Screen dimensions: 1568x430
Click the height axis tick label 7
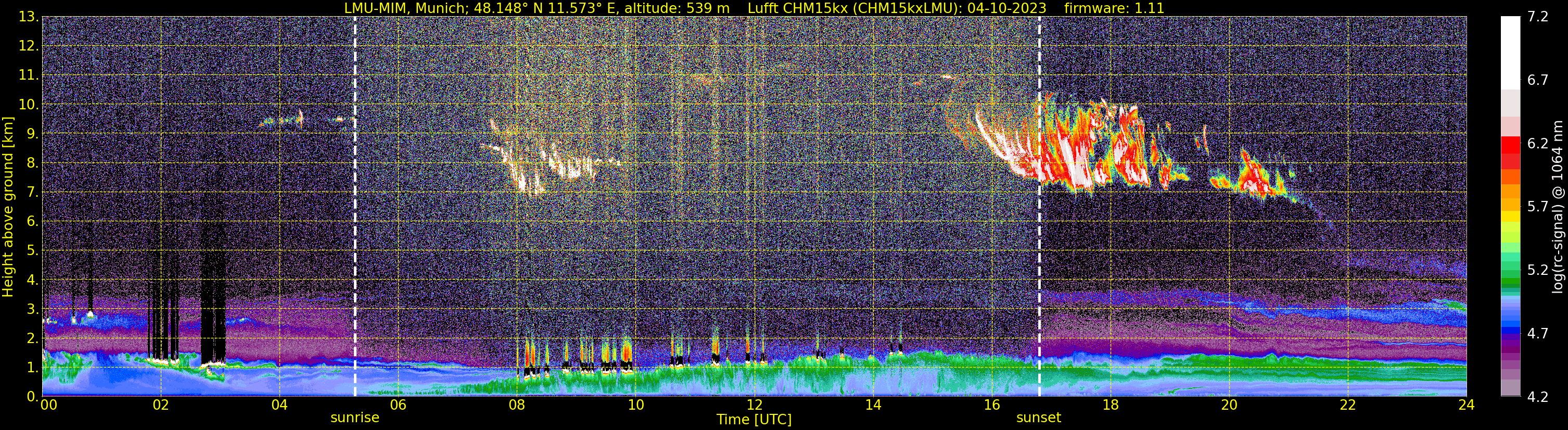[x=33, y=193]
